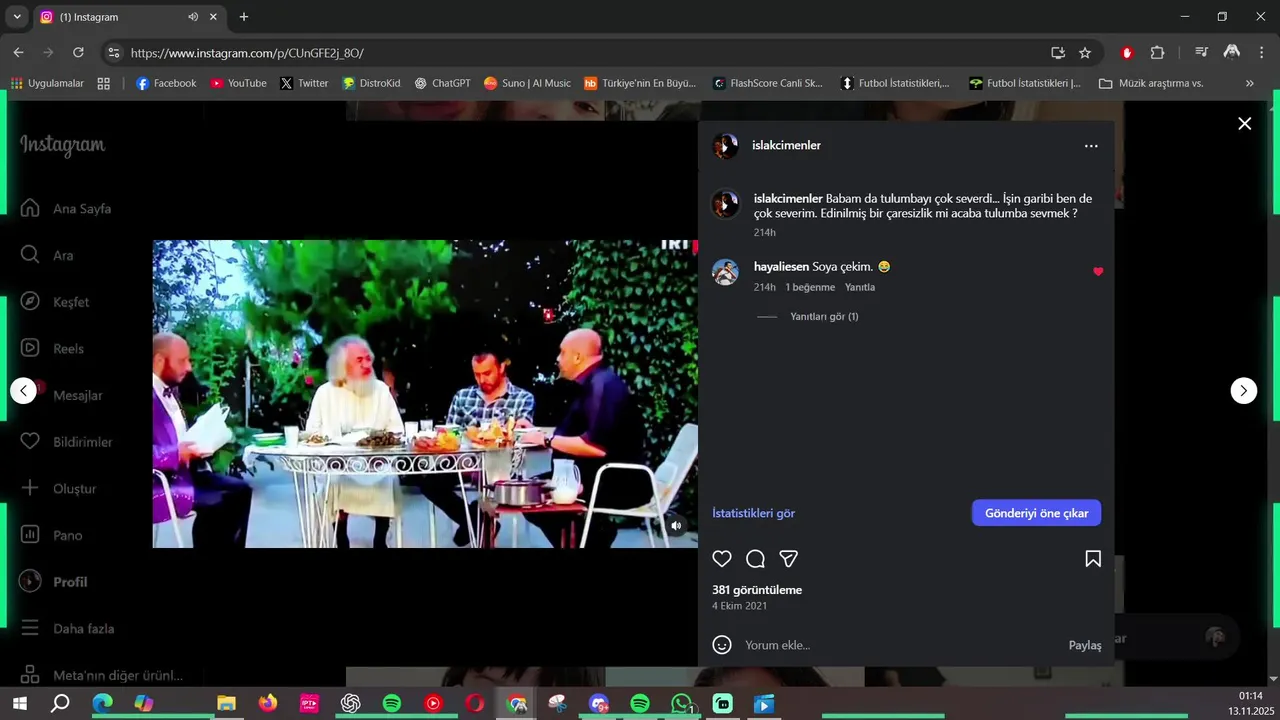The height and width of the screenshot is (720, 1280).
Task: Open Meta'nın diğer ürünleri menu
Action: click(x=102, y=675)
